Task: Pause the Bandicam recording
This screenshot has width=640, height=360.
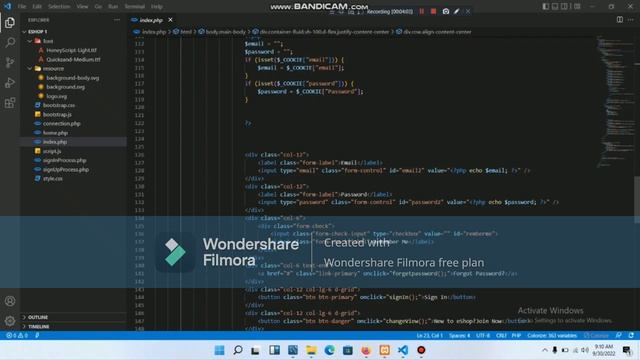Action: (422, 11)
